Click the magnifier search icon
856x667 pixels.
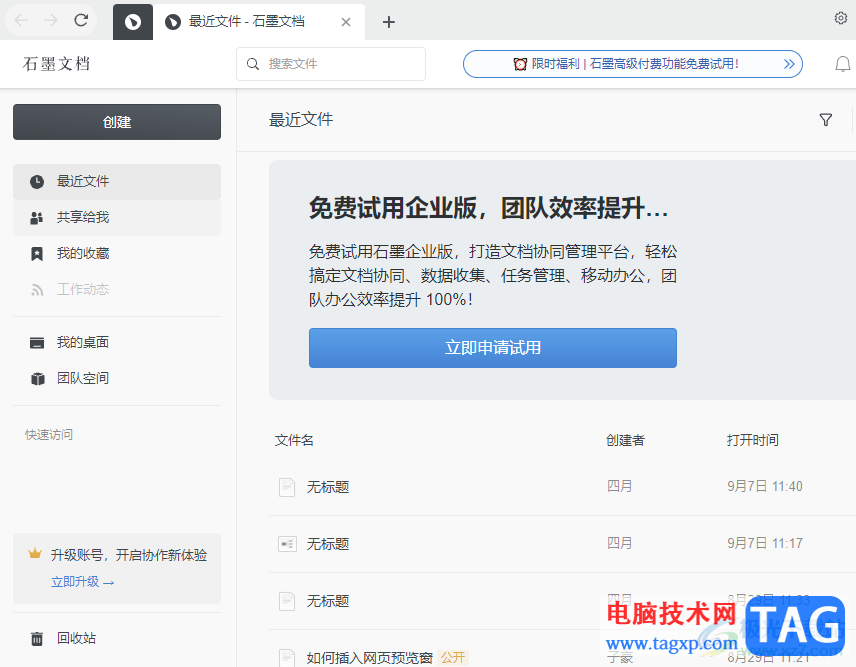tap(253, 64)
